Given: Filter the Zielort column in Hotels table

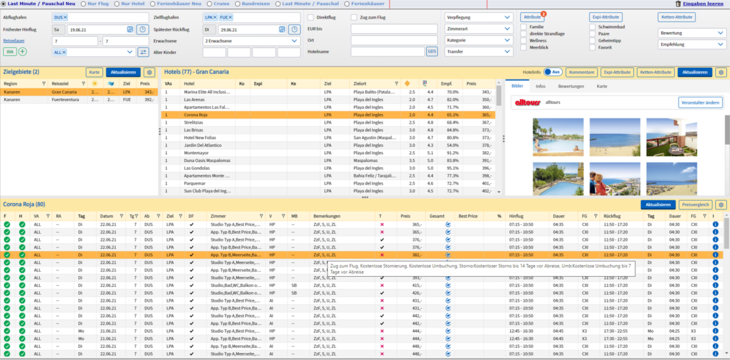Looking at the screenshot, I should [x=396, y=84].
